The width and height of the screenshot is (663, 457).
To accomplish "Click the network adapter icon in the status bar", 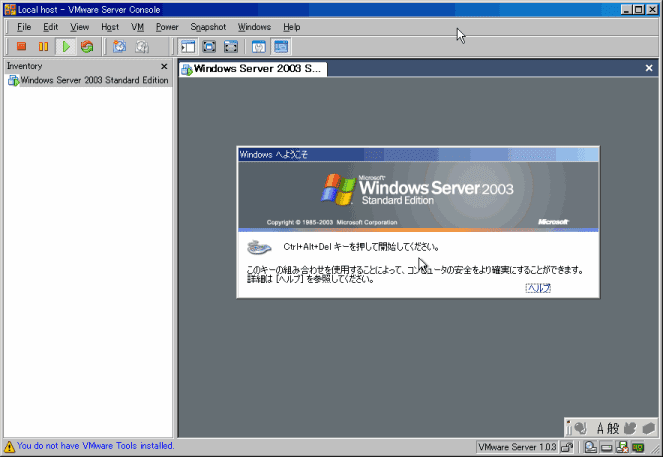I will (638, 447).
